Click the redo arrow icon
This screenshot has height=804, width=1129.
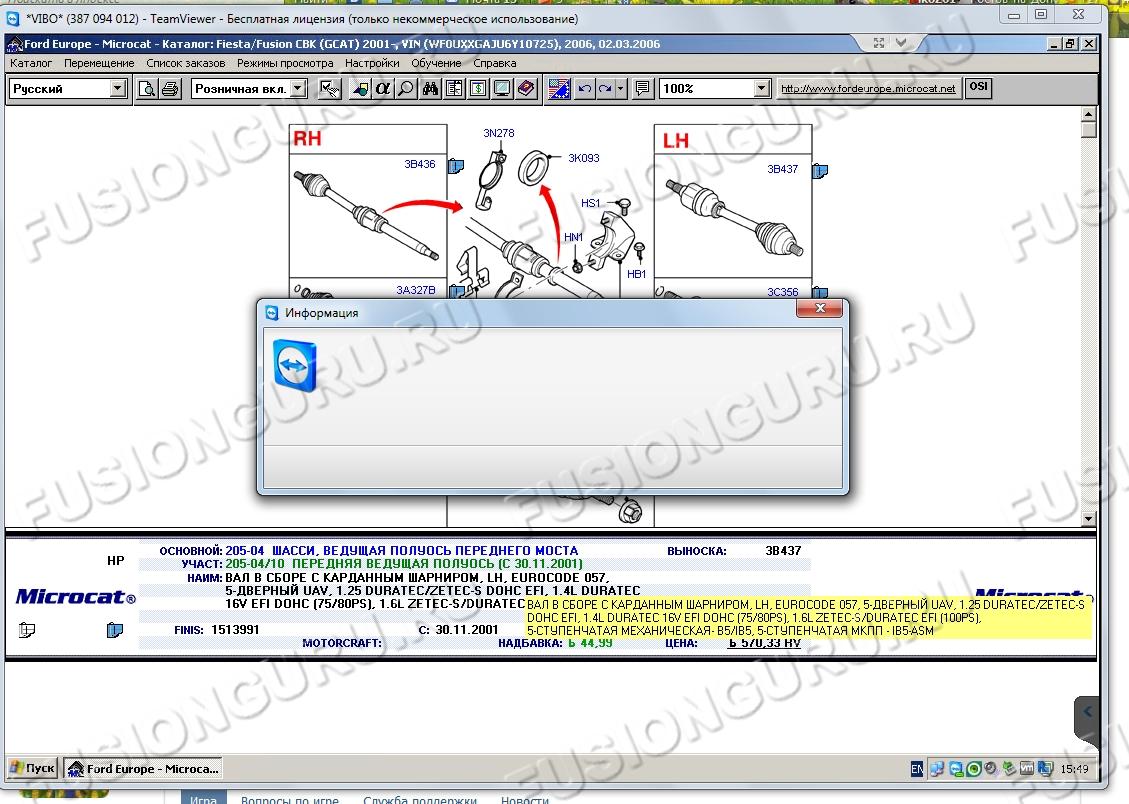click(x=606, y=89)
